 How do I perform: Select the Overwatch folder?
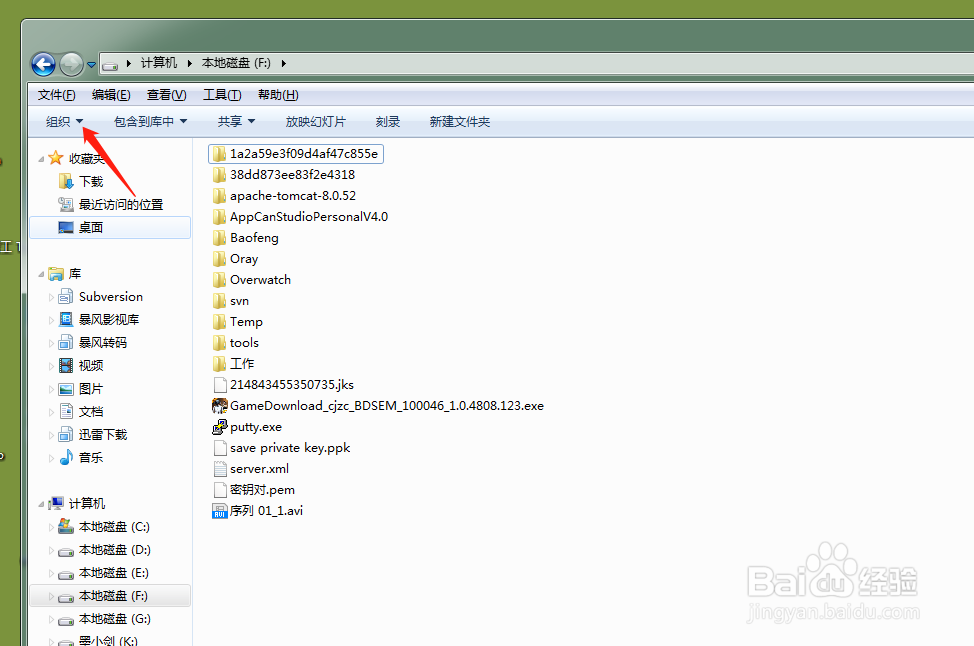pyautogui.click(x=252, y=280)
